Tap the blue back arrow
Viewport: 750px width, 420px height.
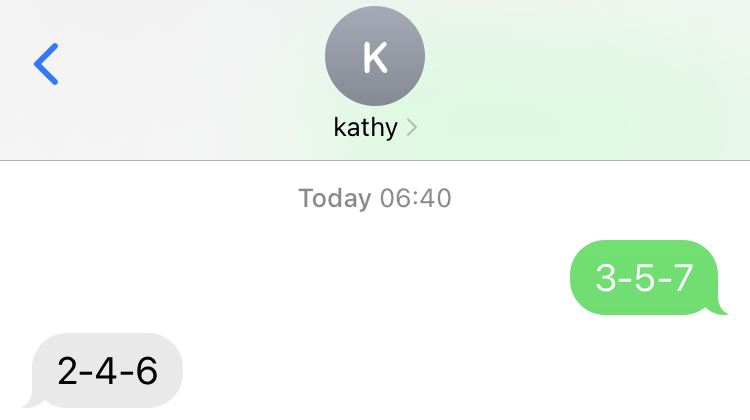(x=46, y=64)
